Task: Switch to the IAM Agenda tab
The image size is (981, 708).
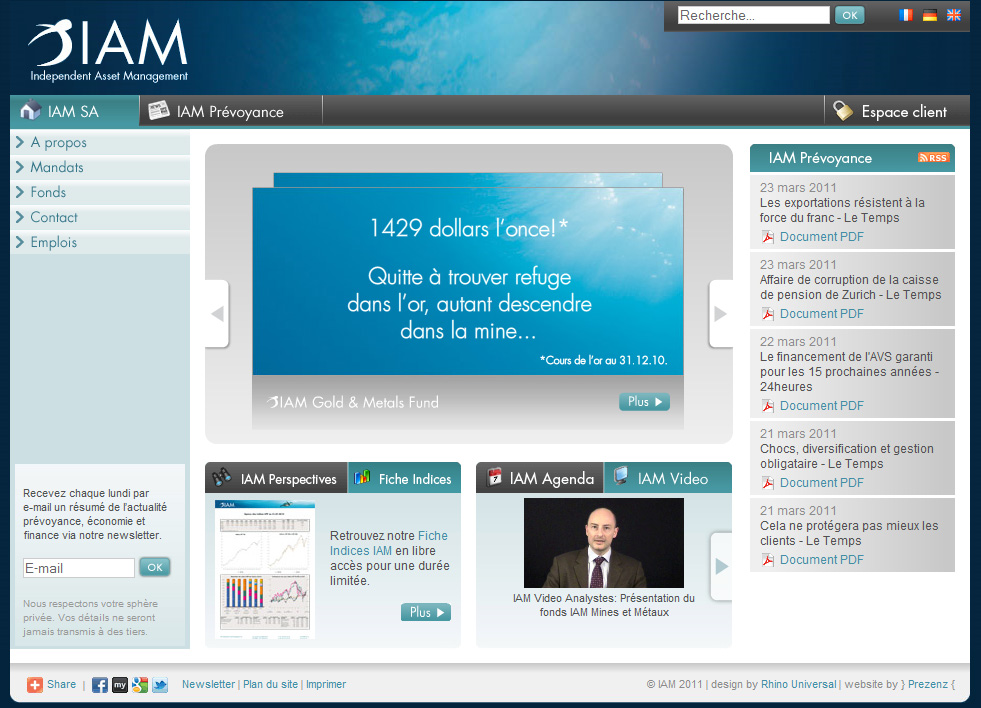Action: pyautogui.click(x=540, y=478)
